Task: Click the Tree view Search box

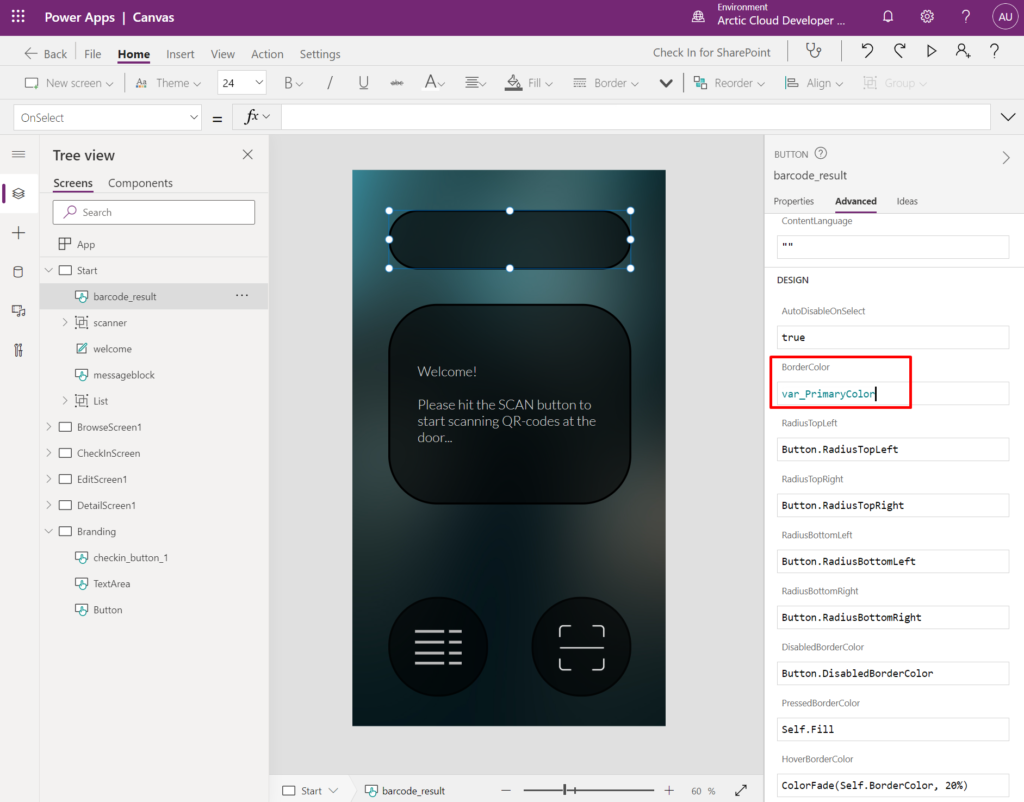Action: click(153, 212)
